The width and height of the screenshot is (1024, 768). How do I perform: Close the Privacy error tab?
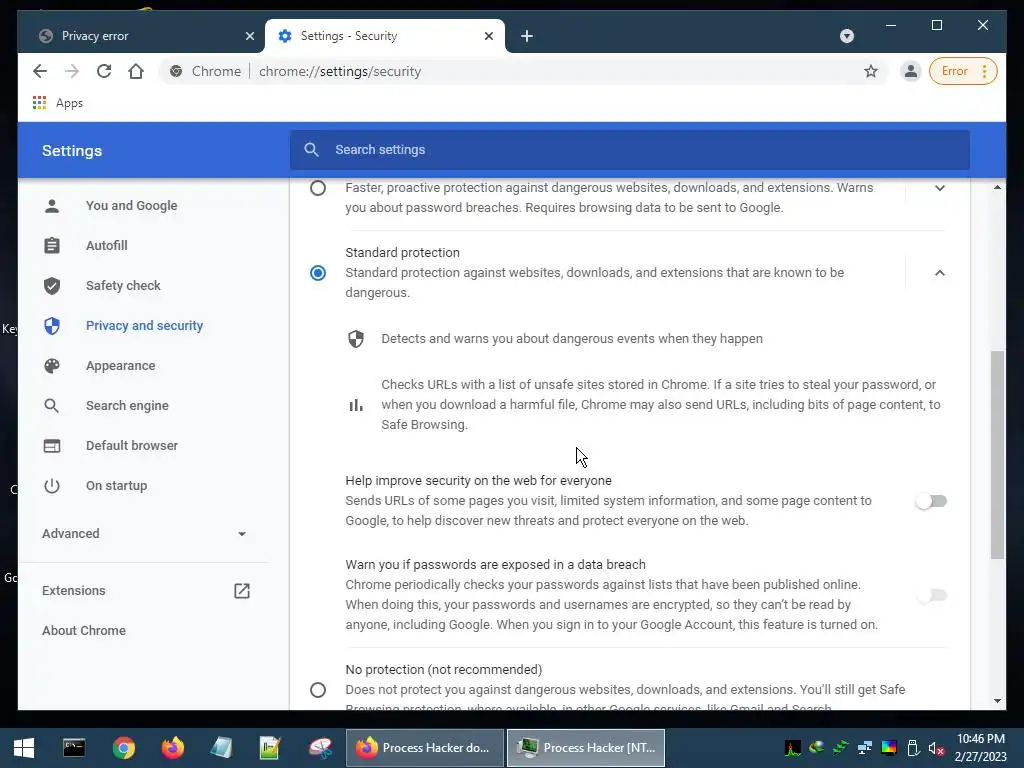click(249, 36)
